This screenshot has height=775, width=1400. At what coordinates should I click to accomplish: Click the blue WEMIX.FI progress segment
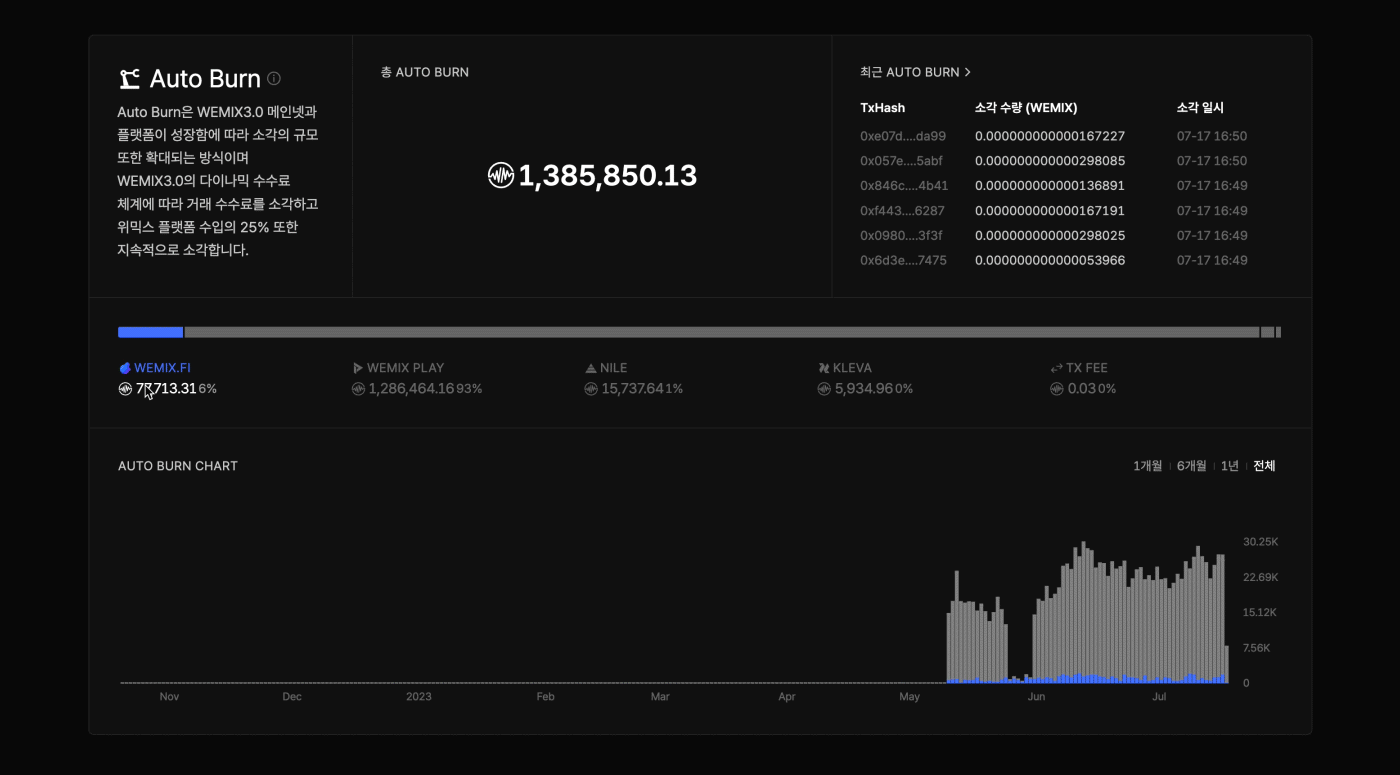150,332
